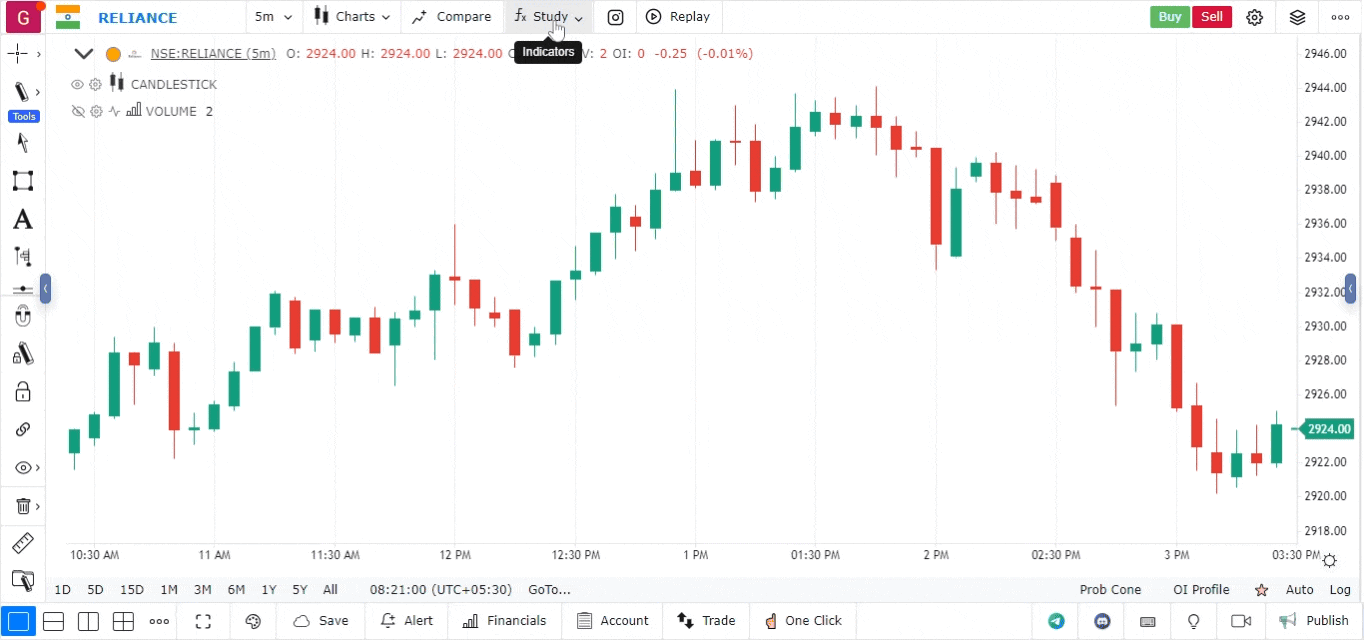Select the text annotation tool
Screen dimensions: 1364x640
coord(22,219)
